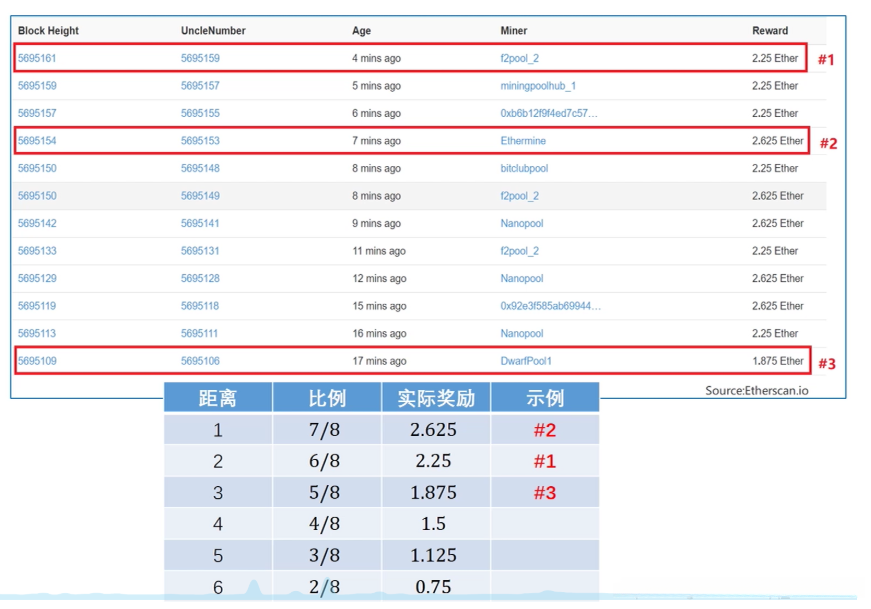Open block height 5695133
This screenshot has height=609, width=871.
coord(37,251)
